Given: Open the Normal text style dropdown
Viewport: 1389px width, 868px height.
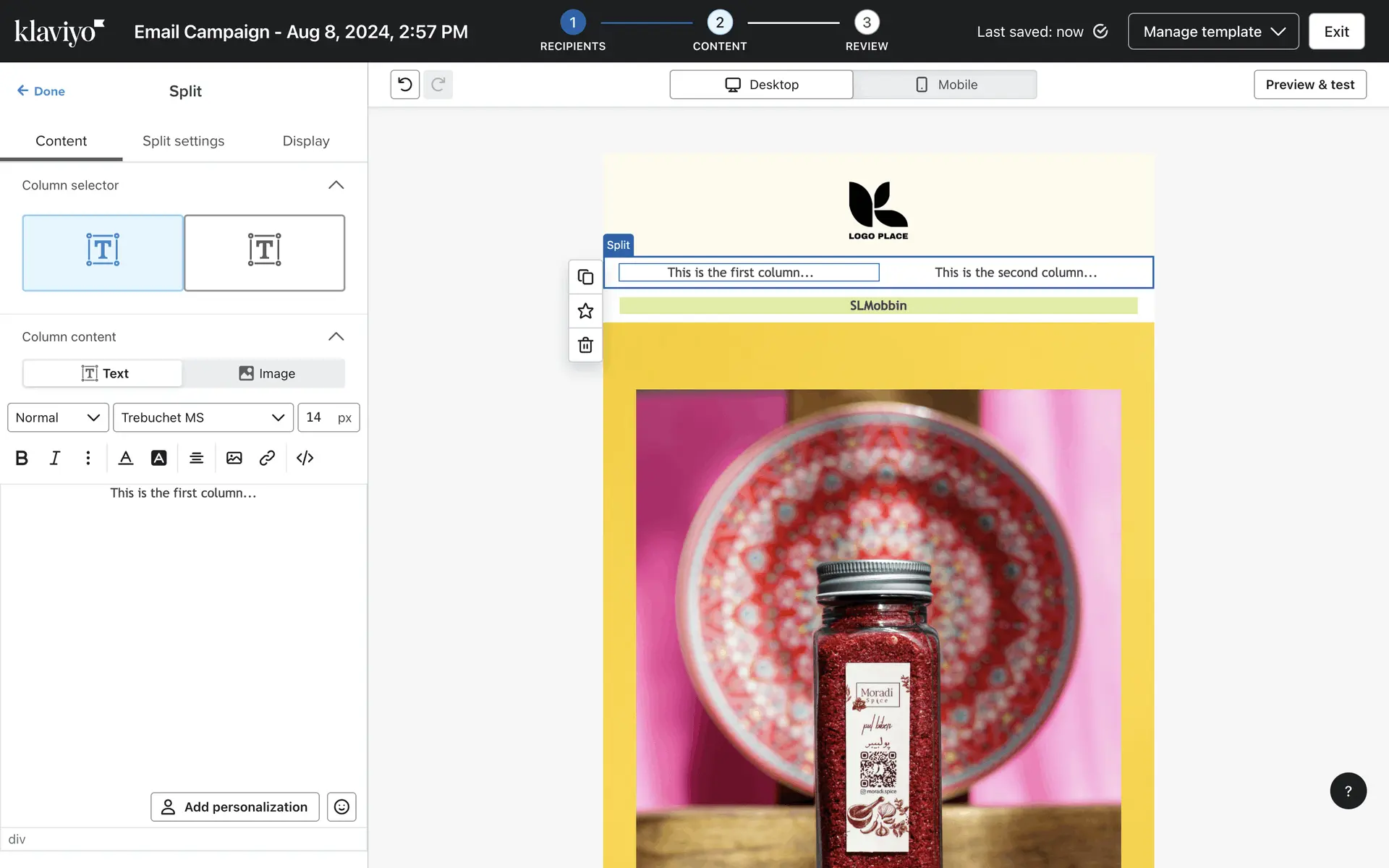Looking at the screenshot, I should click(58, 417).
